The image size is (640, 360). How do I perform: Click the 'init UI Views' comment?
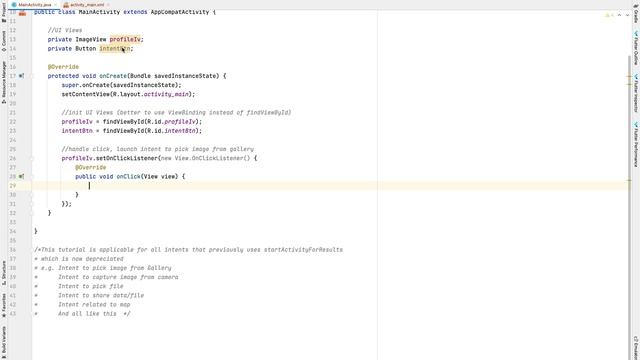pos(176,113)
